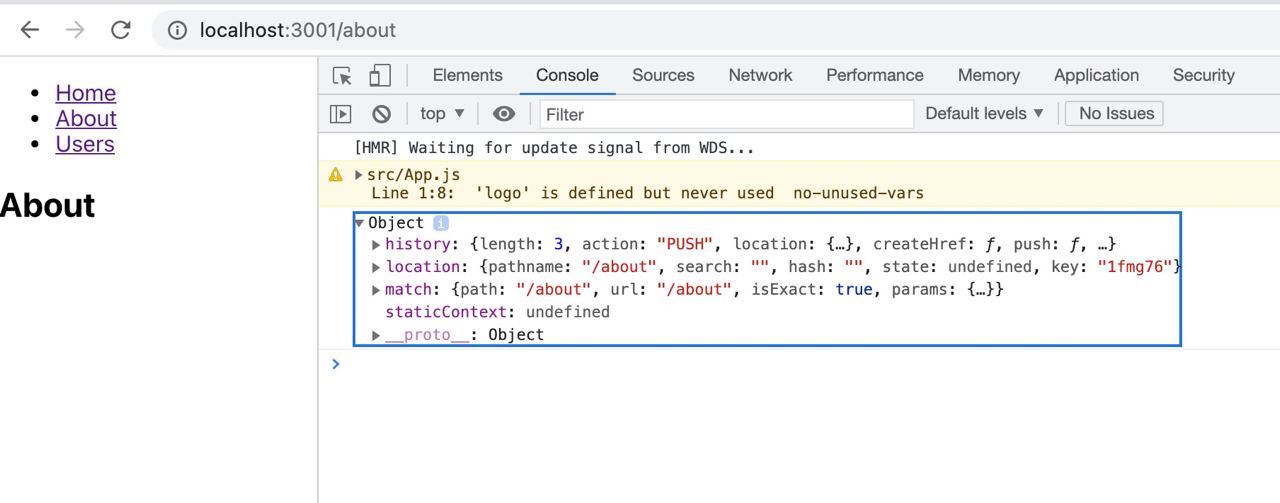Click the About link
The height and width of the screenshot is (503, 1280).
(86, 118)
